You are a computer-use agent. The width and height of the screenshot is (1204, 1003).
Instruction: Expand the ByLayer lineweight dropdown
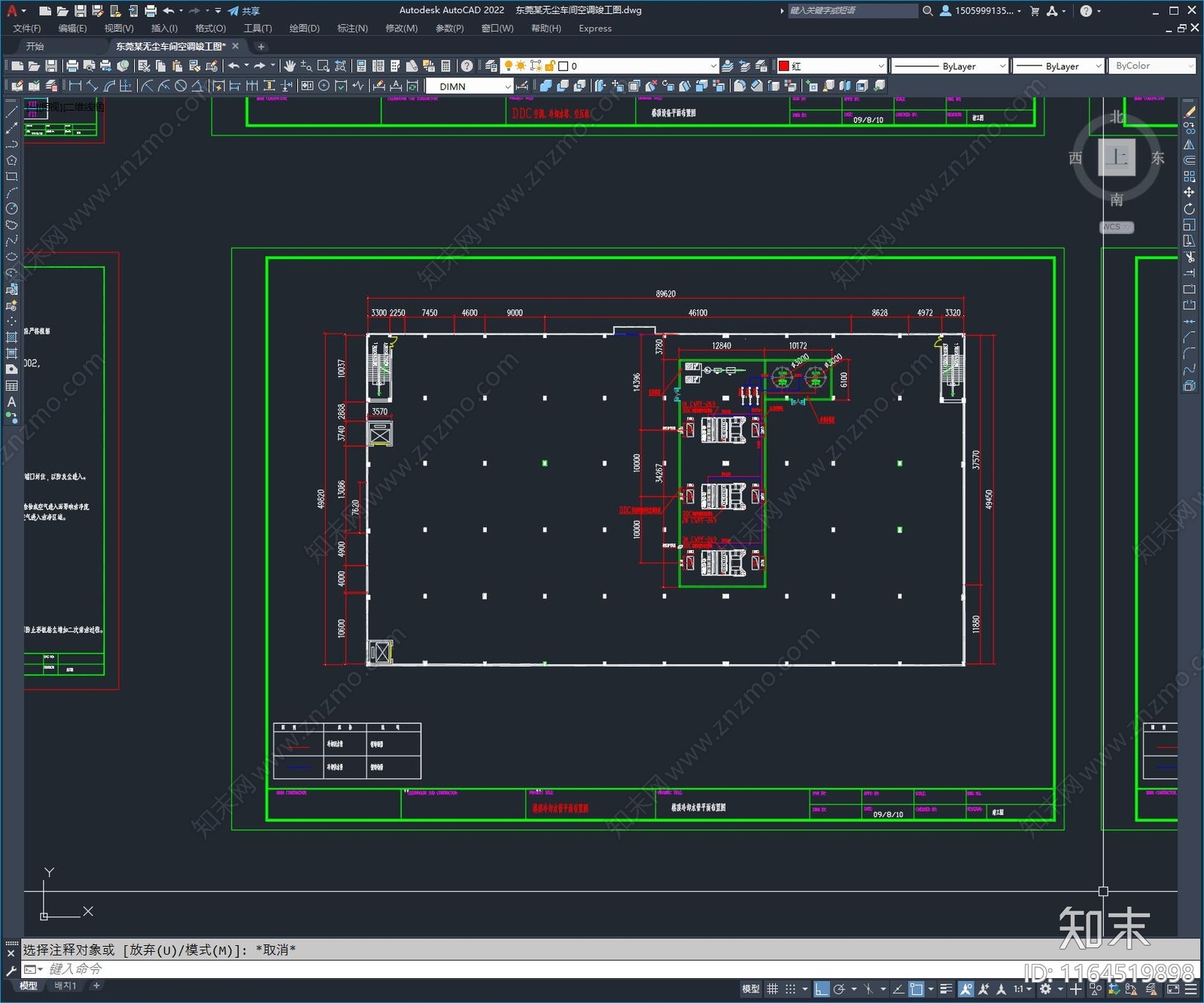(1058, 66)
